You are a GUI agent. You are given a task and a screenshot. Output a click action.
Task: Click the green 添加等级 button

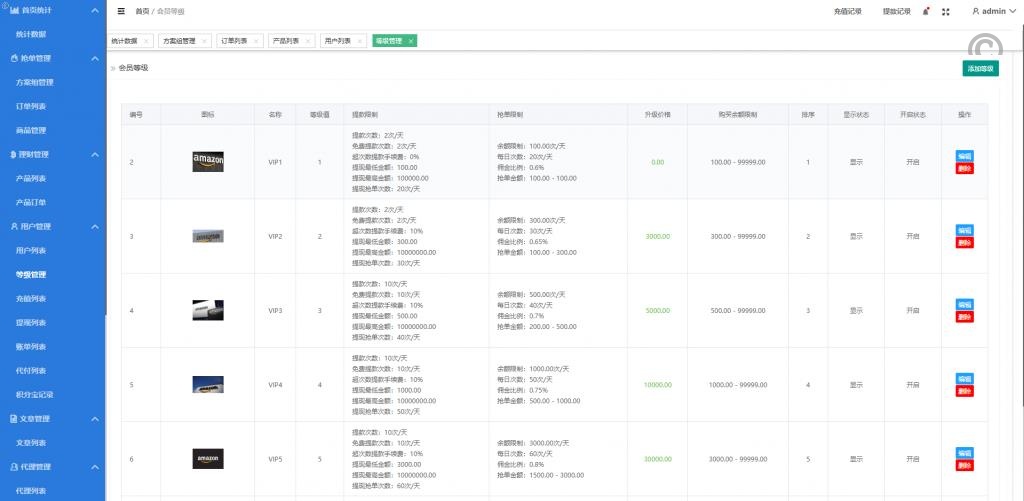pos(980,68)
